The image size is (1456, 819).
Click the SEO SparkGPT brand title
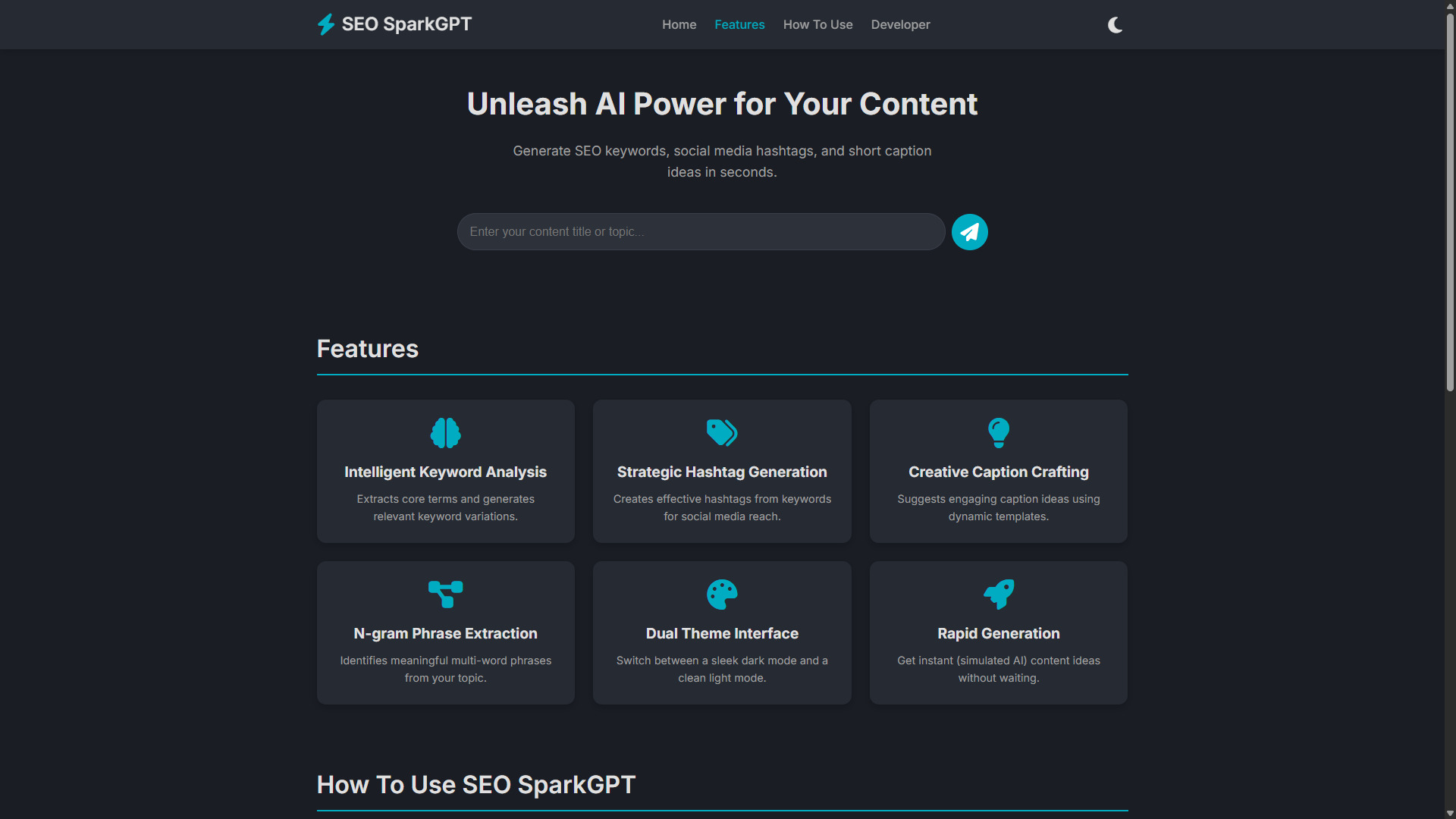point(406,24)
